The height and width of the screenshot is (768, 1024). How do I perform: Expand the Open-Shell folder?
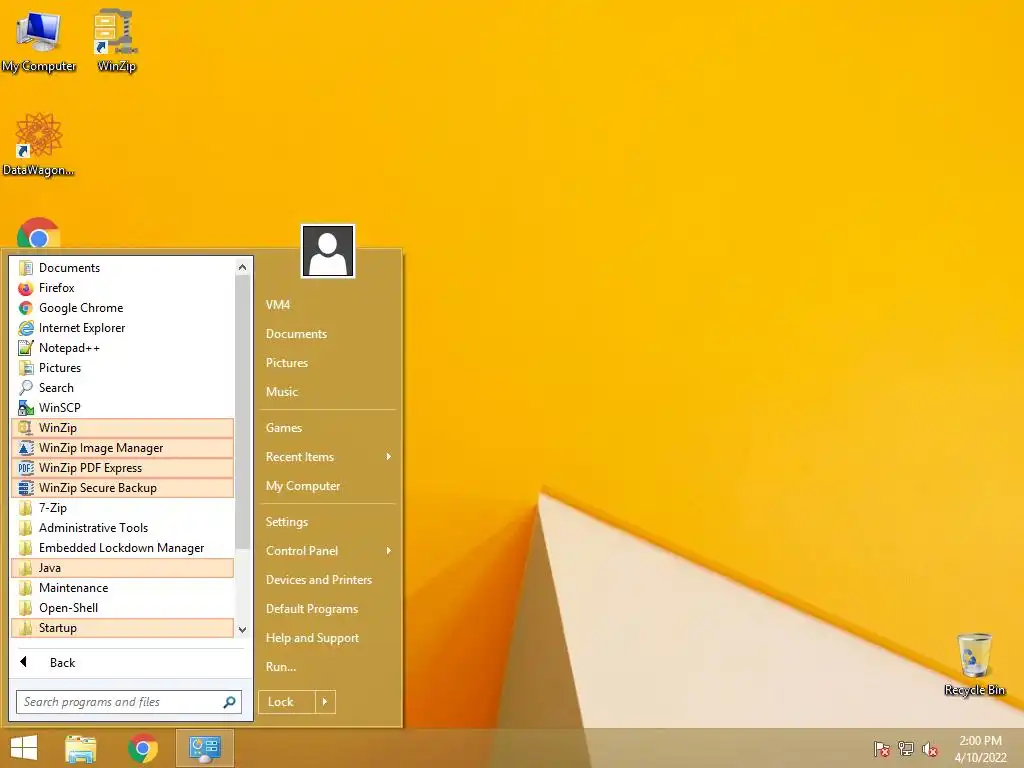point(123,608)
